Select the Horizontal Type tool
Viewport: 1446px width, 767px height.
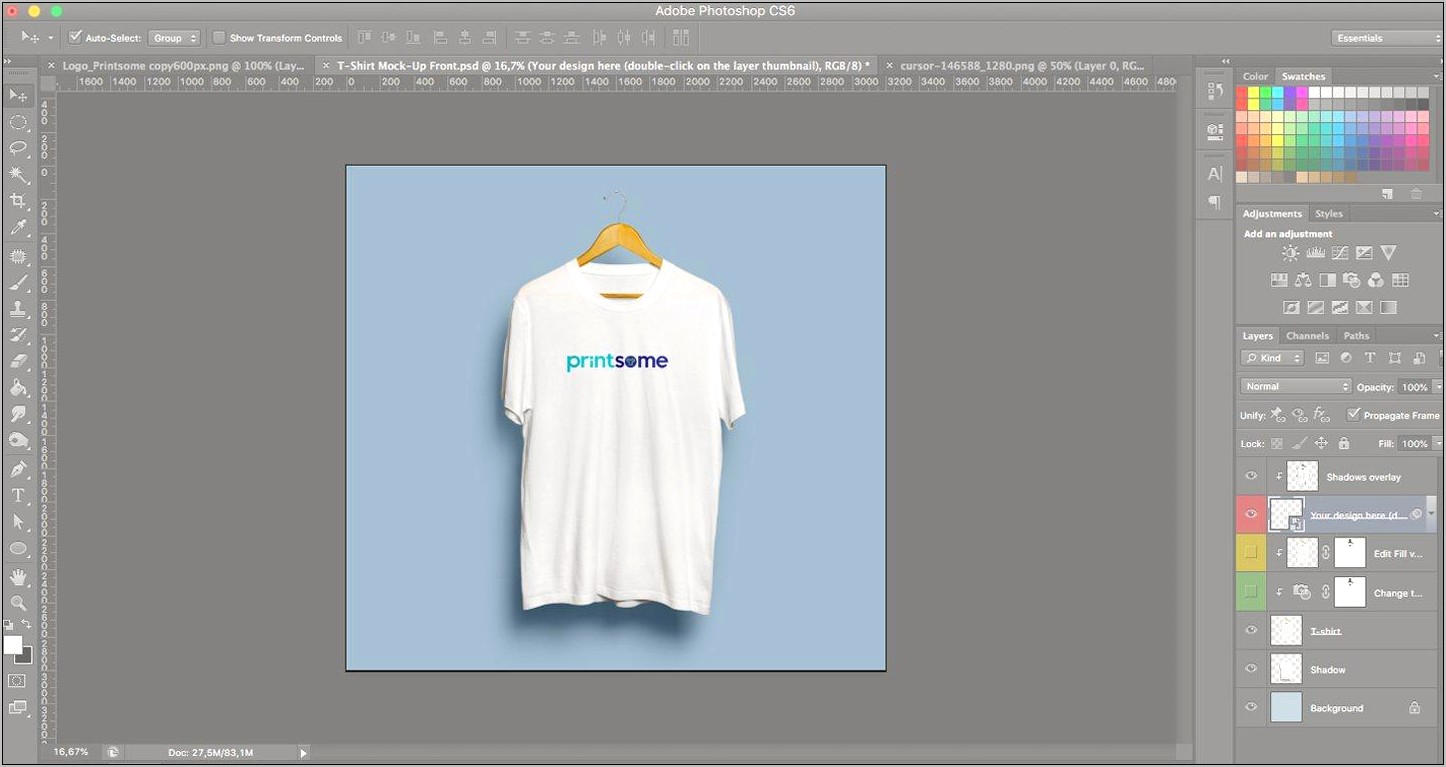pyautogui.click(x=18, y=495)
